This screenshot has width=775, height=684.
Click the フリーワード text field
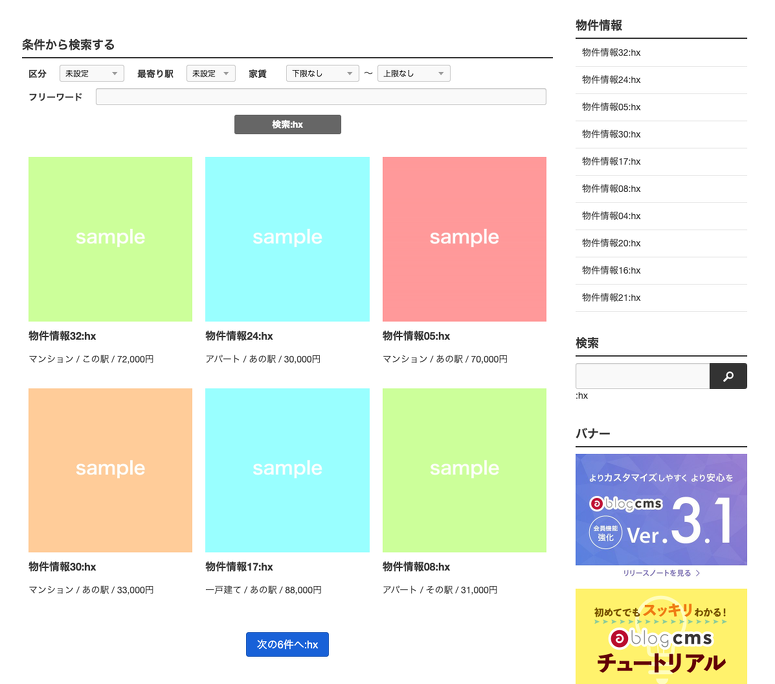pyautogui.click(x=320, y=97)
